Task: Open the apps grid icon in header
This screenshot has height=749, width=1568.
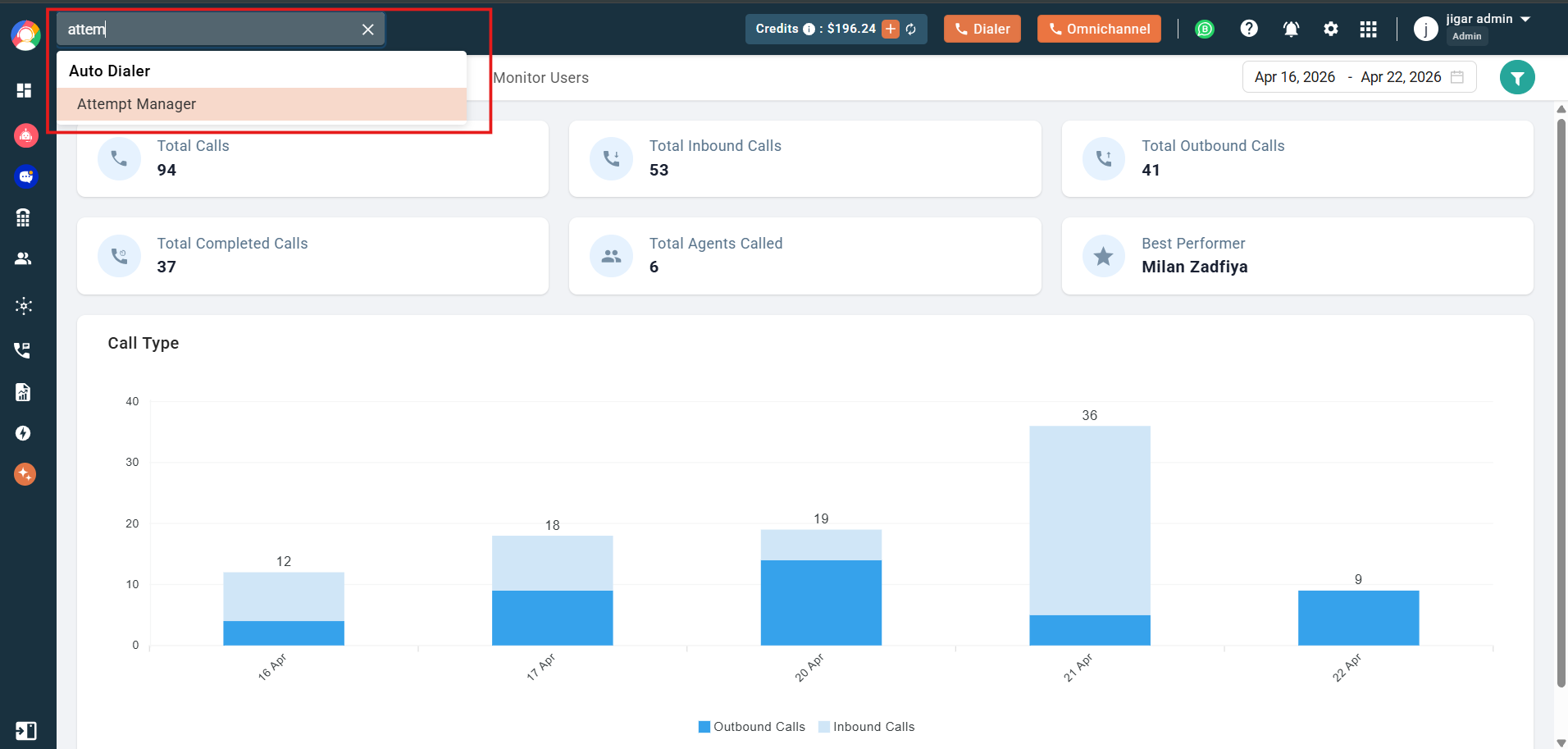Action: (x=1368, y=30)
